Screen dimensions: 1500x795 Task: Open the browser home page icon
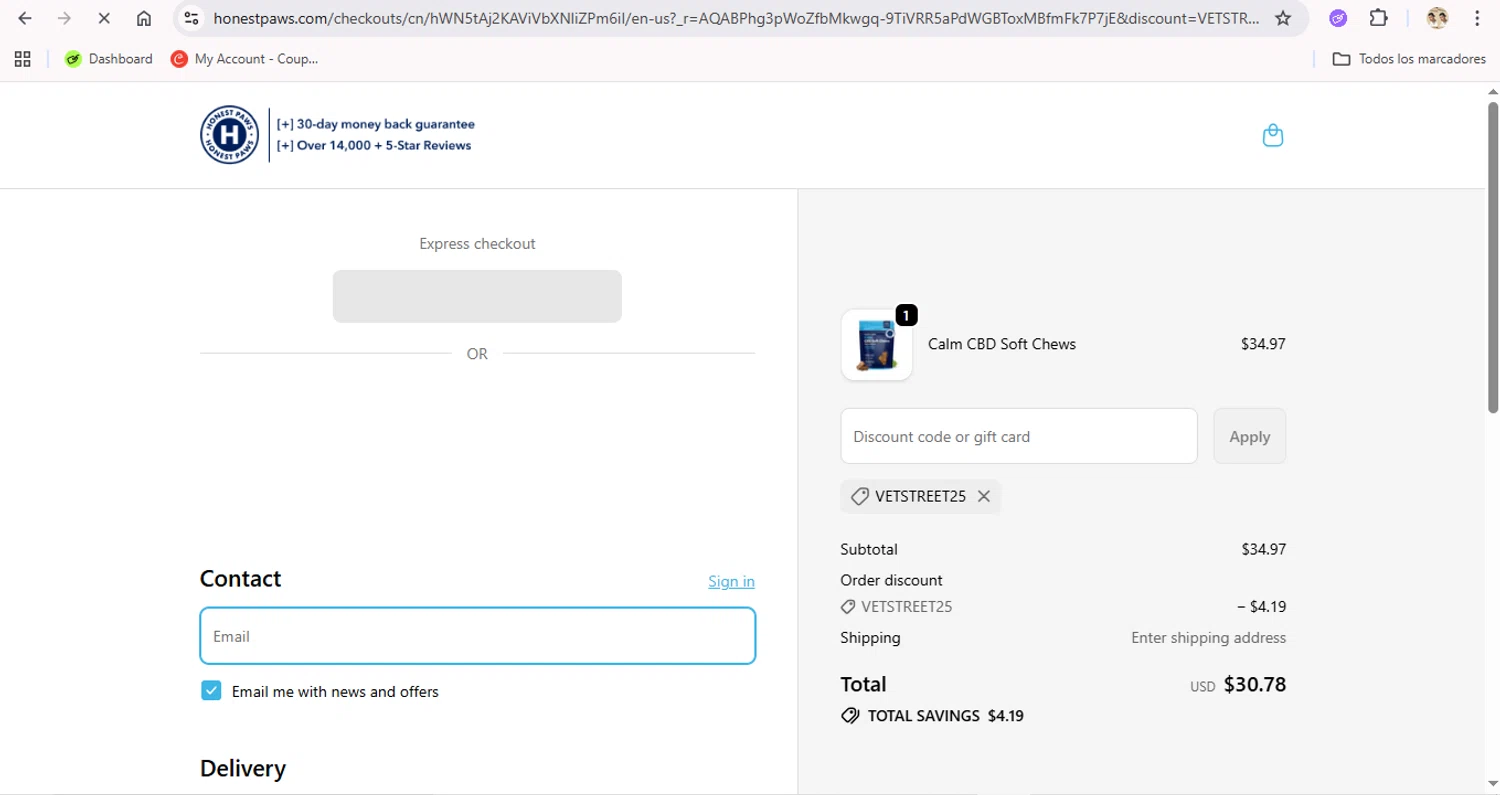pyautogui.click(x=144, y=18)
